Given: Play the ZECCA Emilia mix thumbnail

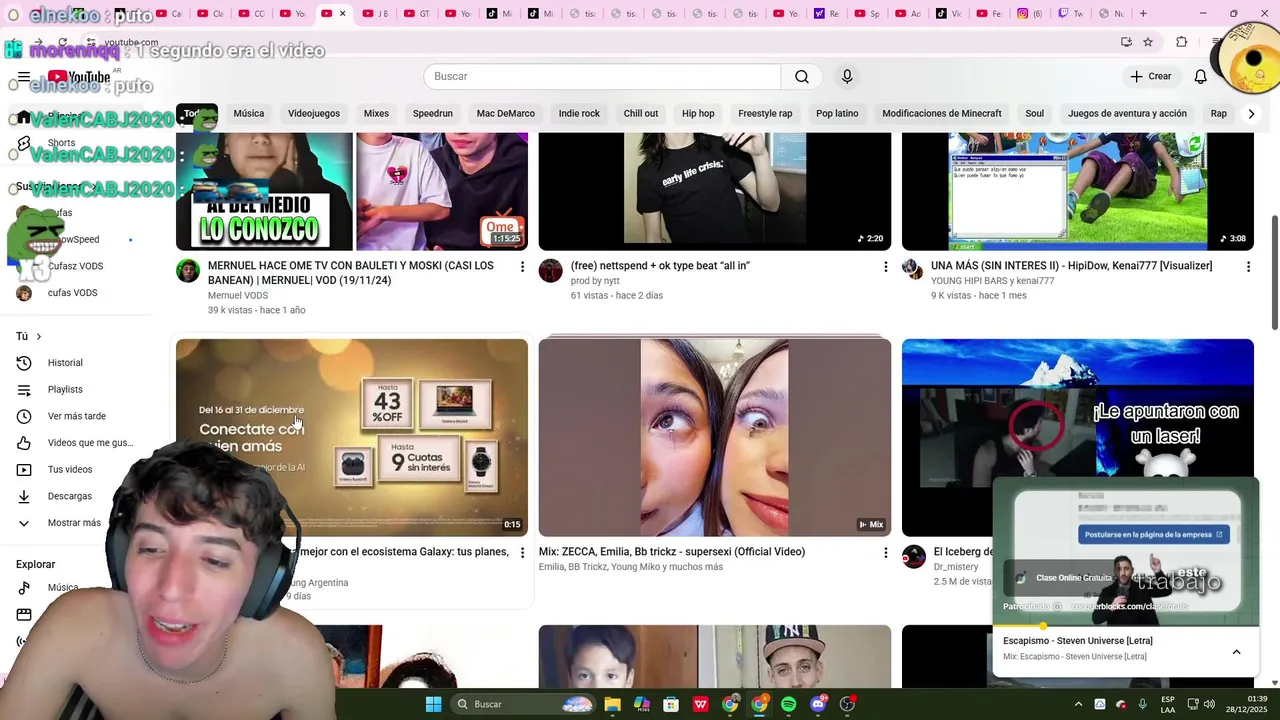Looking at the screenshot, I should (715, 438).
